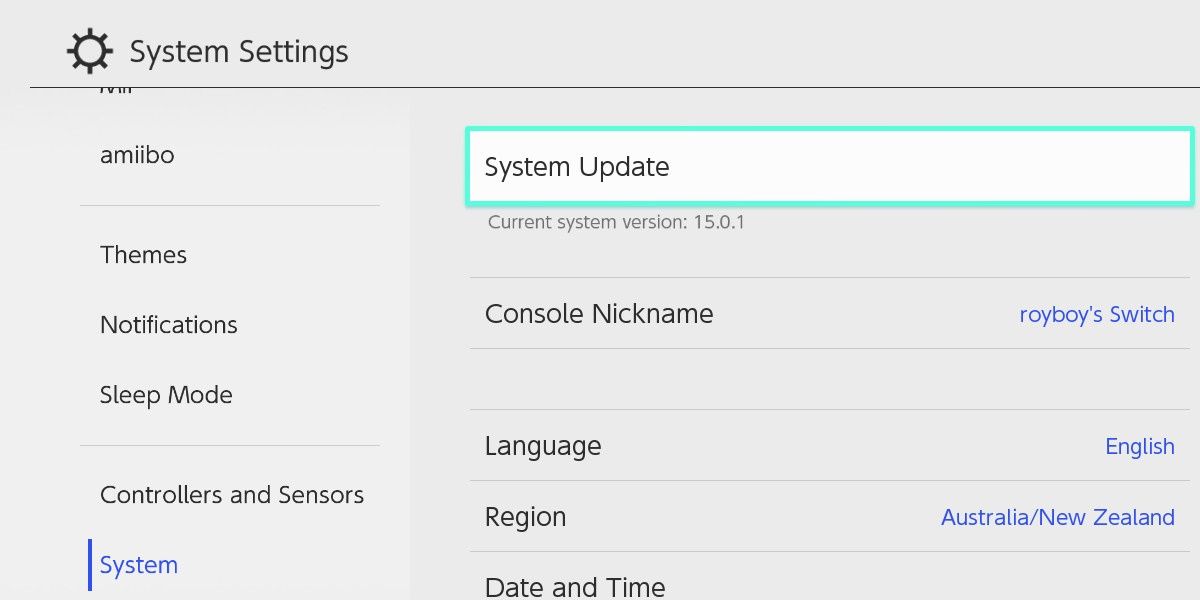The height and width of the screenshot is (600, 1200).
Task: Click the System Settings title text
Action: (239, 51)
